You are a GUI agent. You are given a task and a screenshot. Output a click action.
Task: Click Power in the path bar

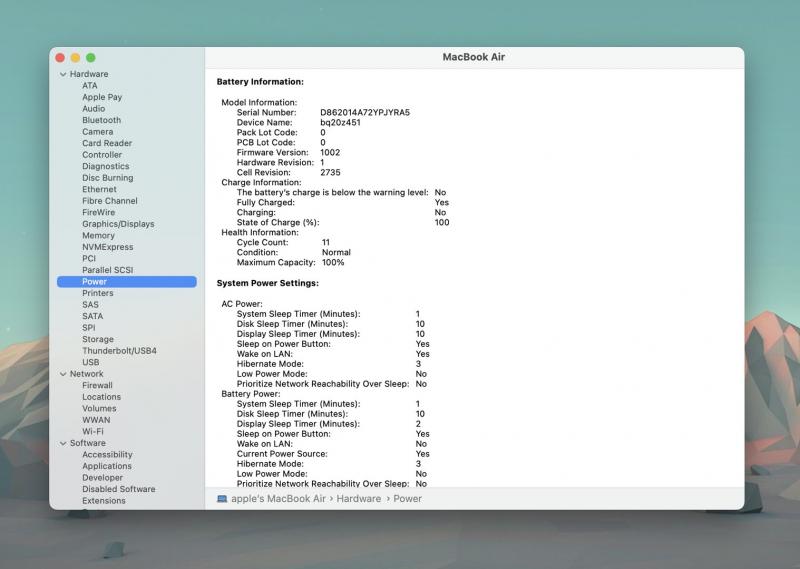coord(407,499)
